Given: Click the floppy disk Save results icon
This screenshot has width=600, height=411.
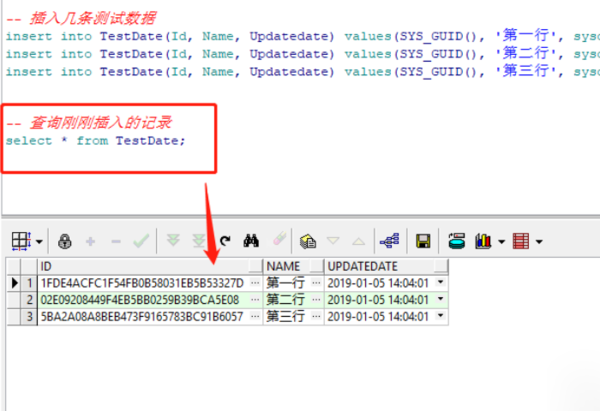Looking at the screenshot, I should pyautogui.click(x=423, y=241).
